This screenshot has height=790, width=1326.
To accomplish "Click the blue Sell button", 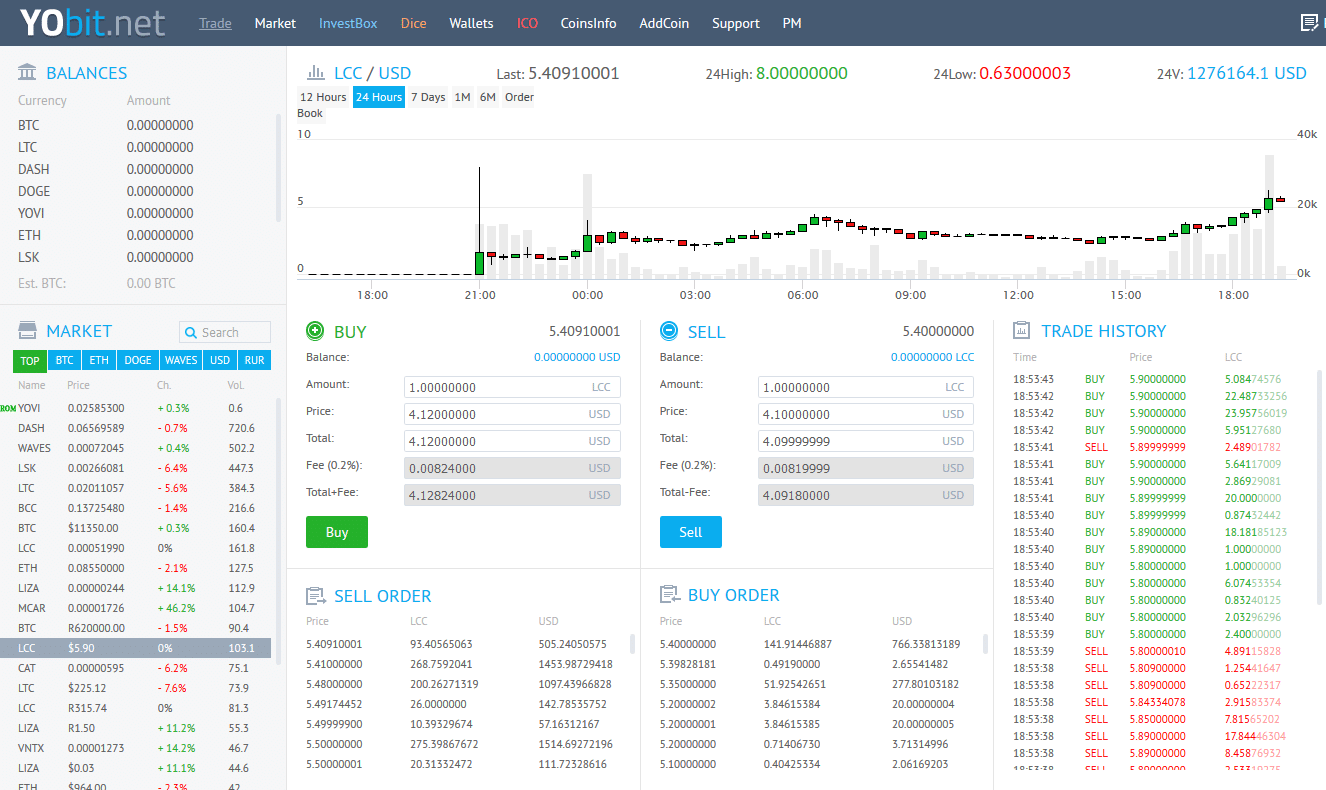I will (691, 532).
